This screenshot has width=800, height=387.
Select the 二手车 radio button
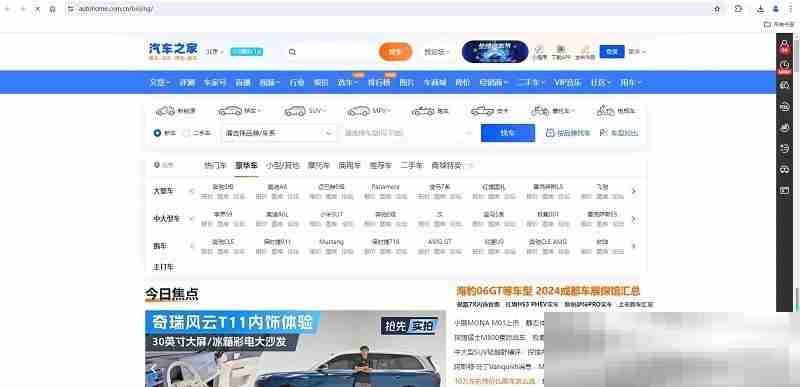[x=187, y=133]
